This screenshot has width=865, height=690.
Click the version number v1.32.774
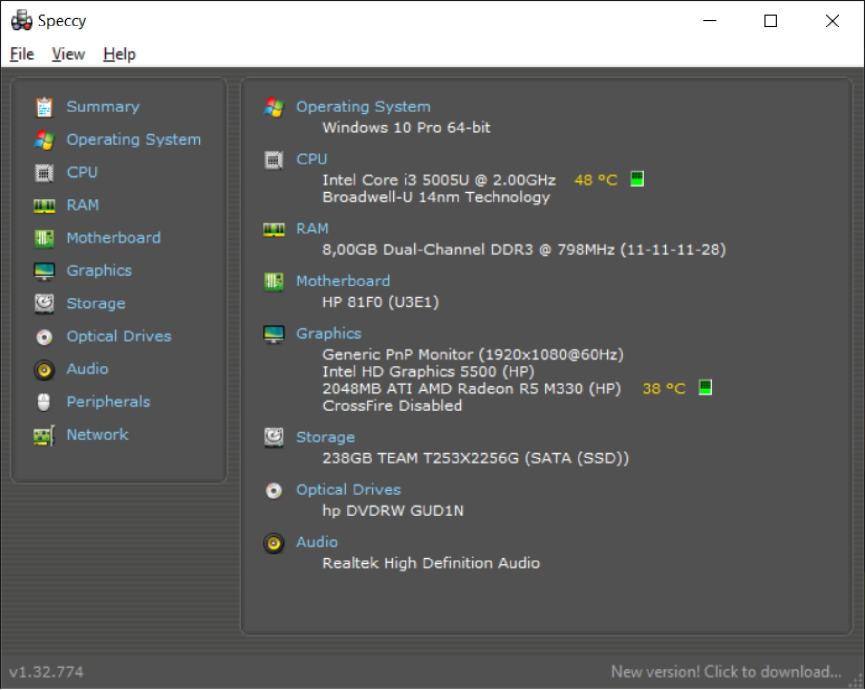point(46,672)
